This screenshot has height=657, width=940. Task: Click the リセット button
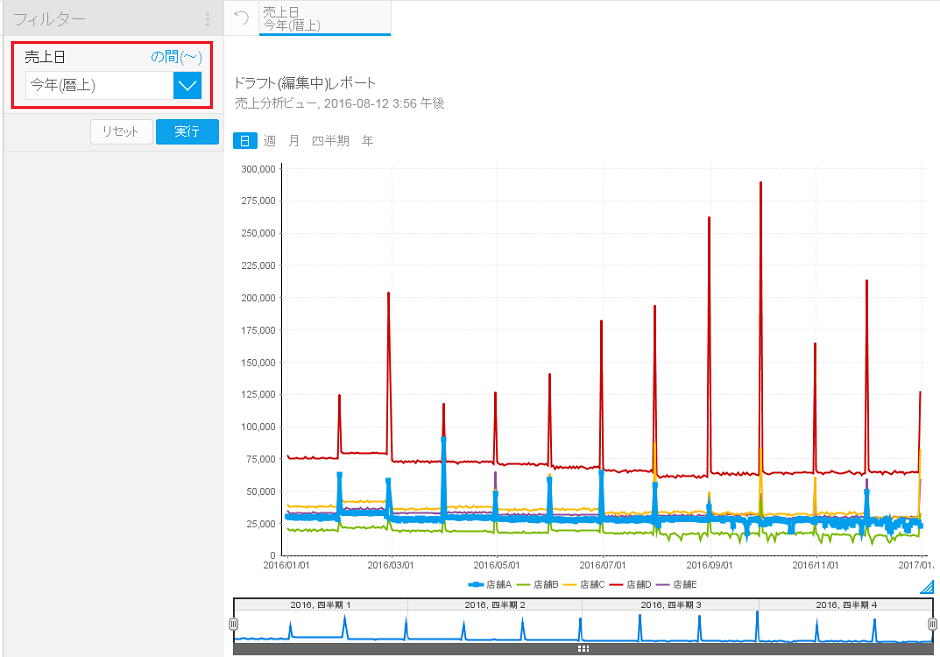tap(121, 131)
